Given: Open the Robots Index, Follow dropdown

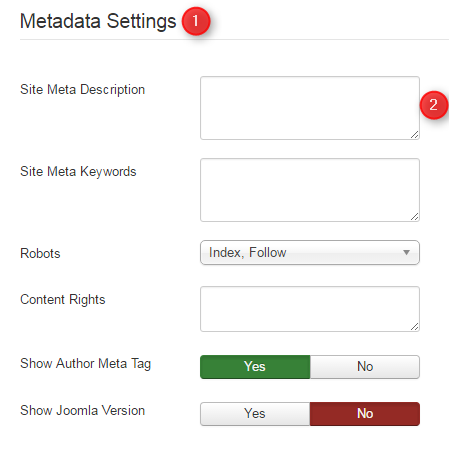Looking at the screenshot, I should pyautogui.click(x=310, y=252).
